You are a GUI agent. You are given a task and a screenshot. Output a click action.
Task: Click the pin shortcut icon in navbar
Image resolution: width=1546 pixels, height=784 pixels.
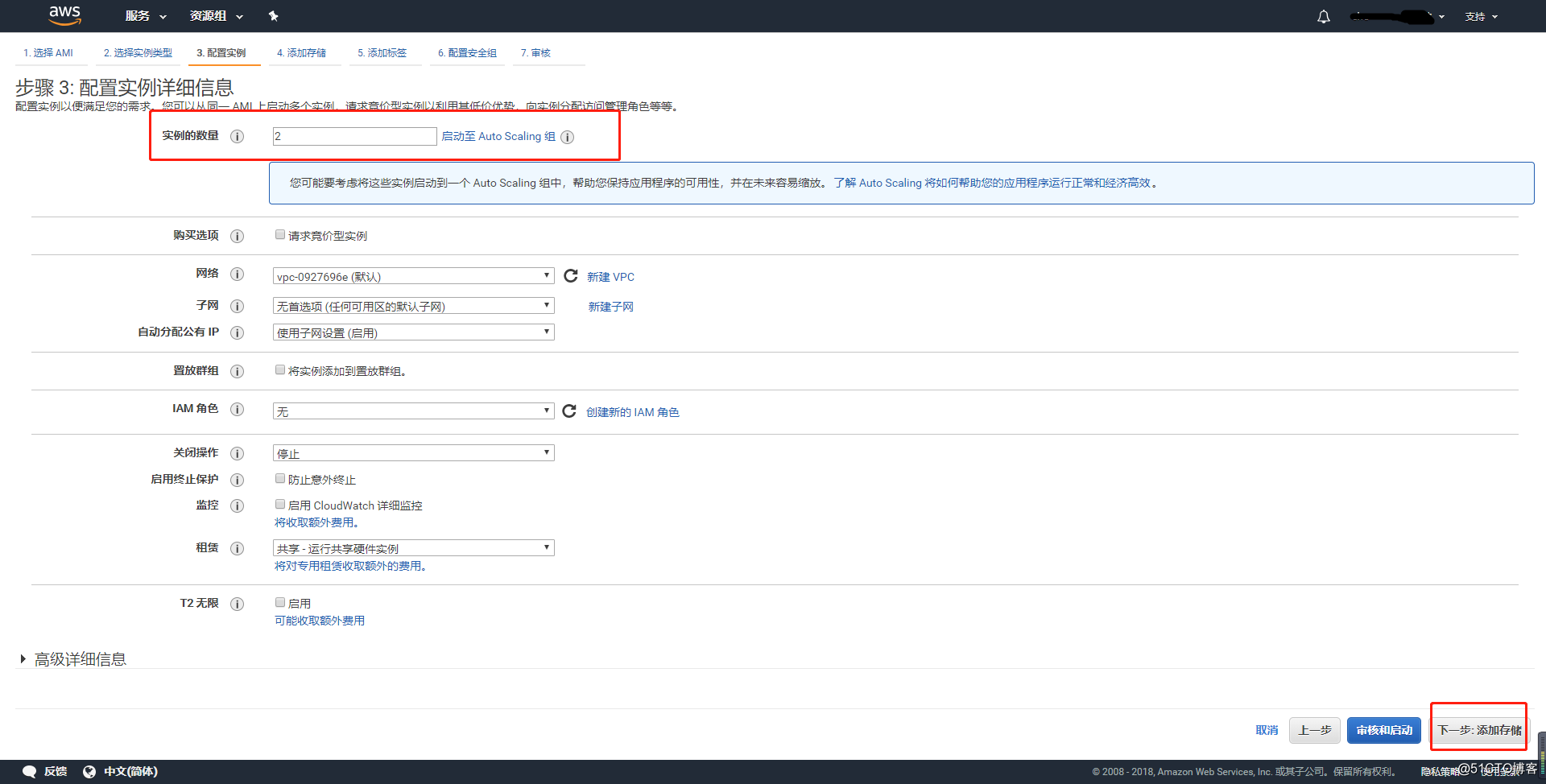click(273, 16)
